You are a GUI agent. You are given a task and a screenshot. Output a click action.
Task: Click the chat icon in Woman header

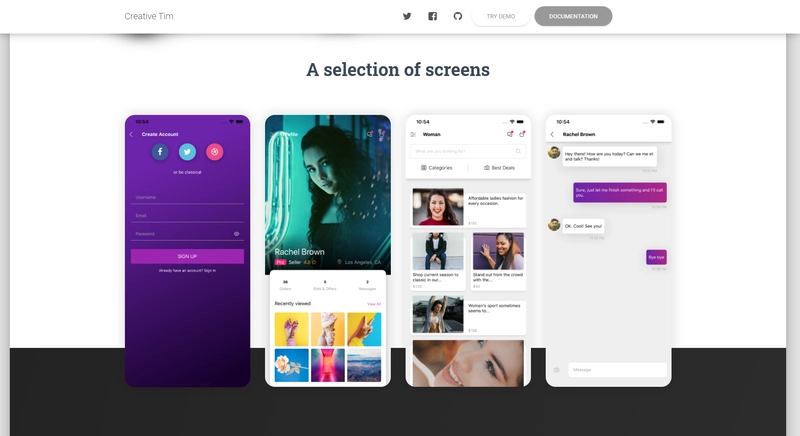[x=509, y=134]
